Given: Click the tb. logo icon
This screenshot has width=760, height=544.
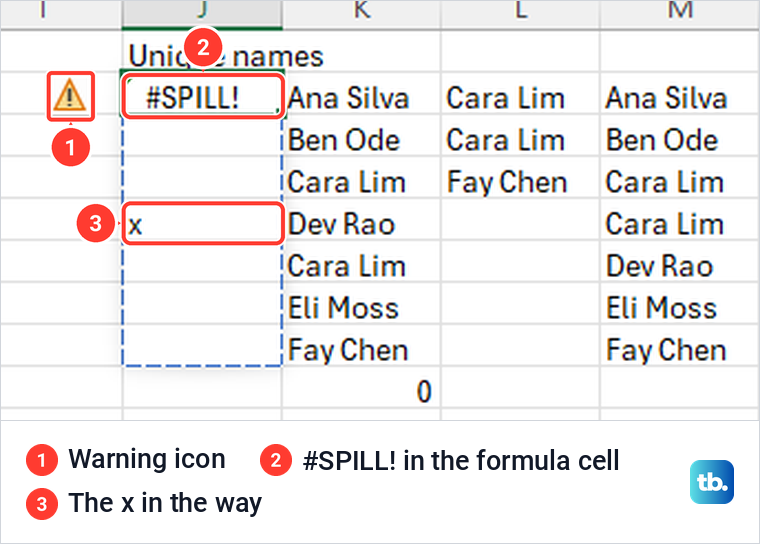Looking at the screenshot, I should (x=712, y=482).
